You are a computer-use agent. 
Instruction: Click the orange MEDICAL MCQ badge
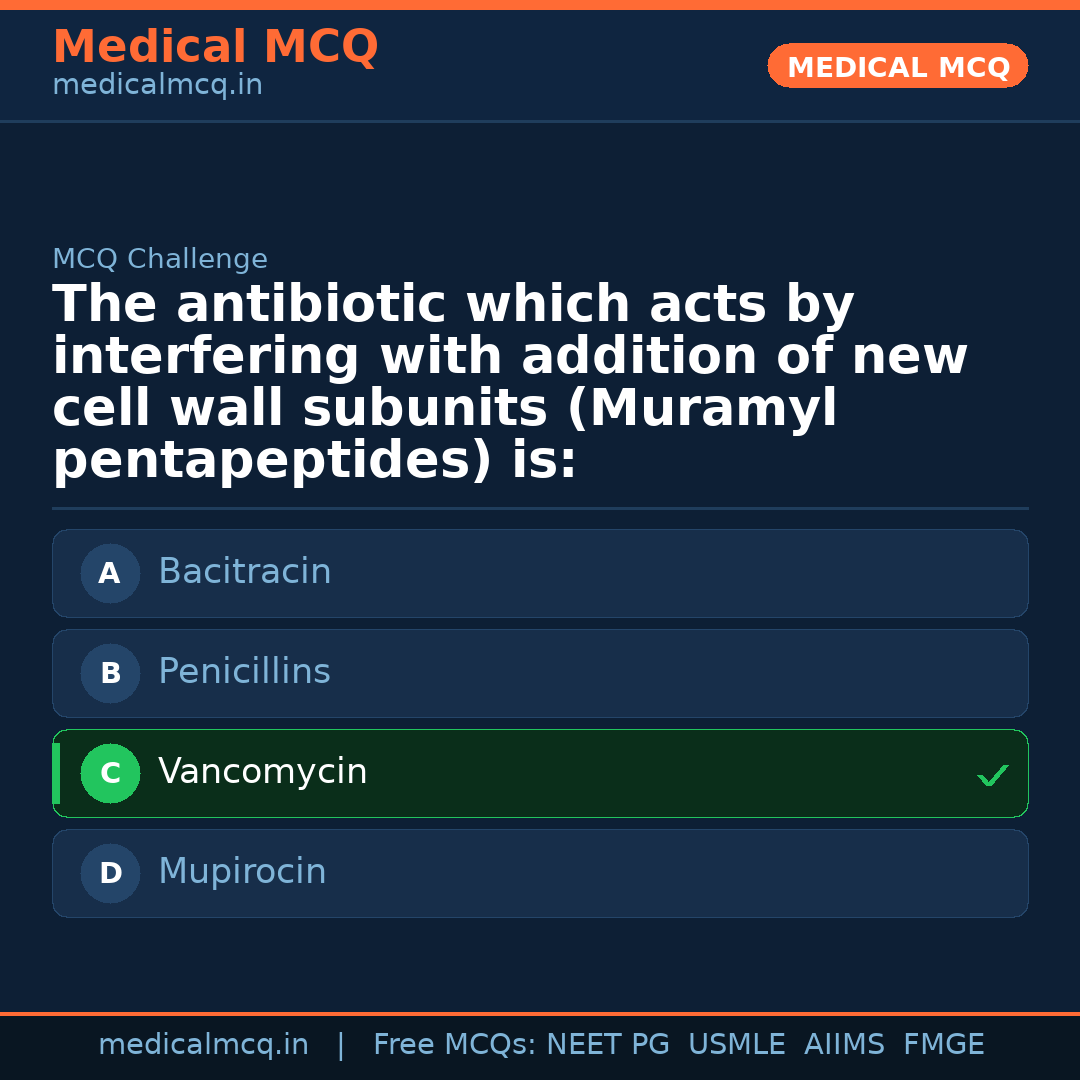coord(898,66)
